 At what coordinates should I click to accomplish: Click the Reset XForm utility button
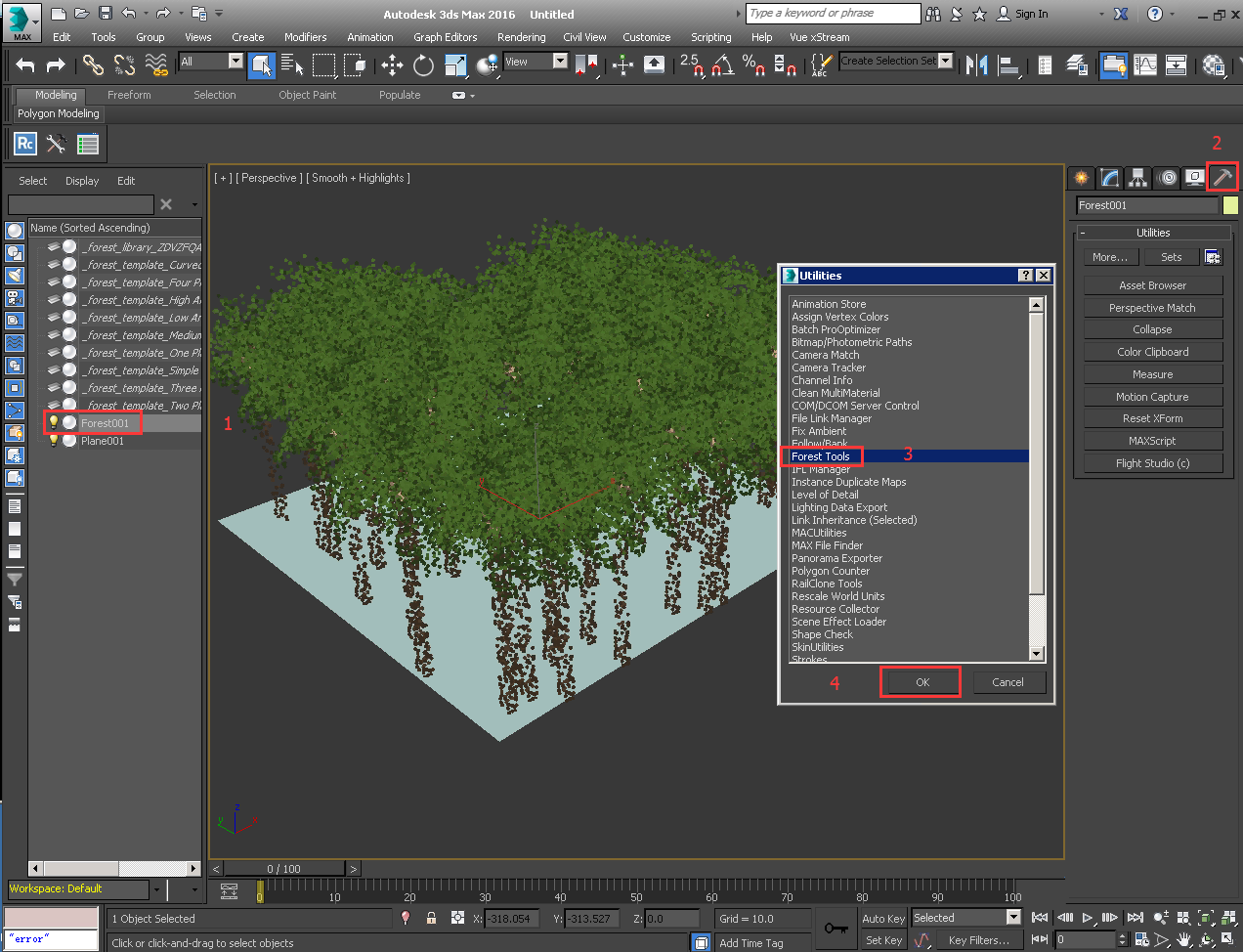(1153, 418)
